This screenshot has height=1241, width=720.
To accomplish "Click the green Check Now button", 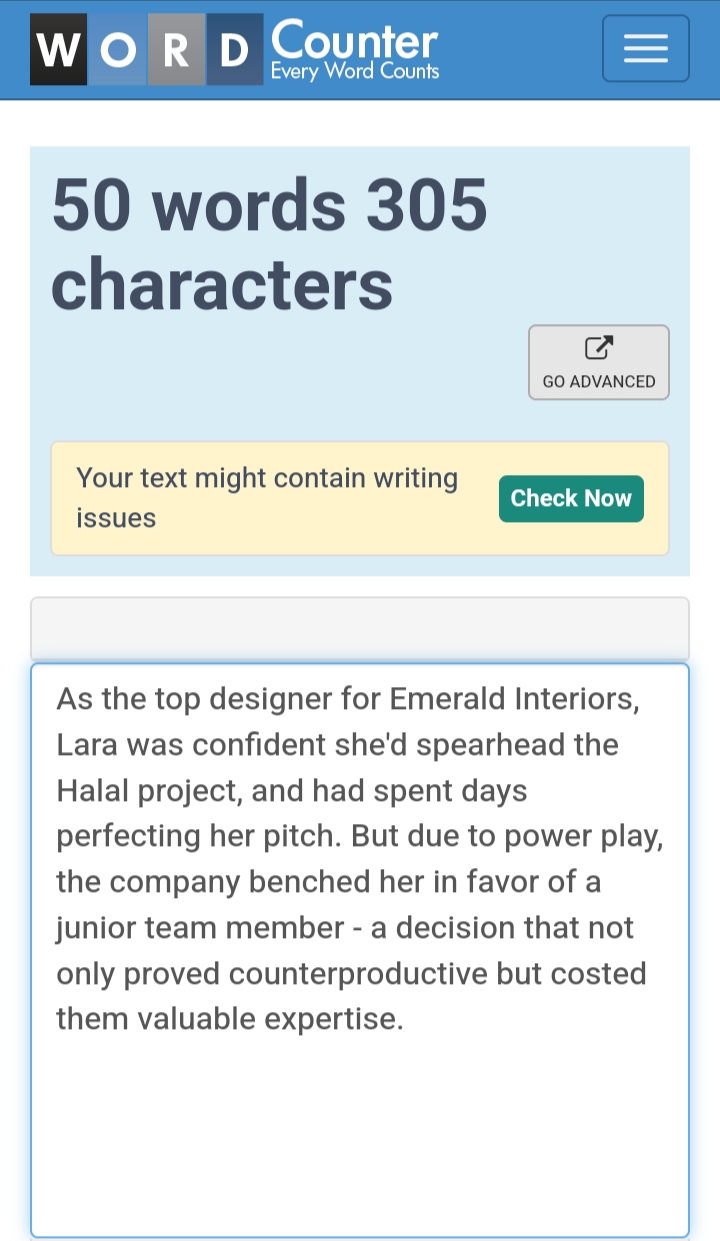I will 571,498.
